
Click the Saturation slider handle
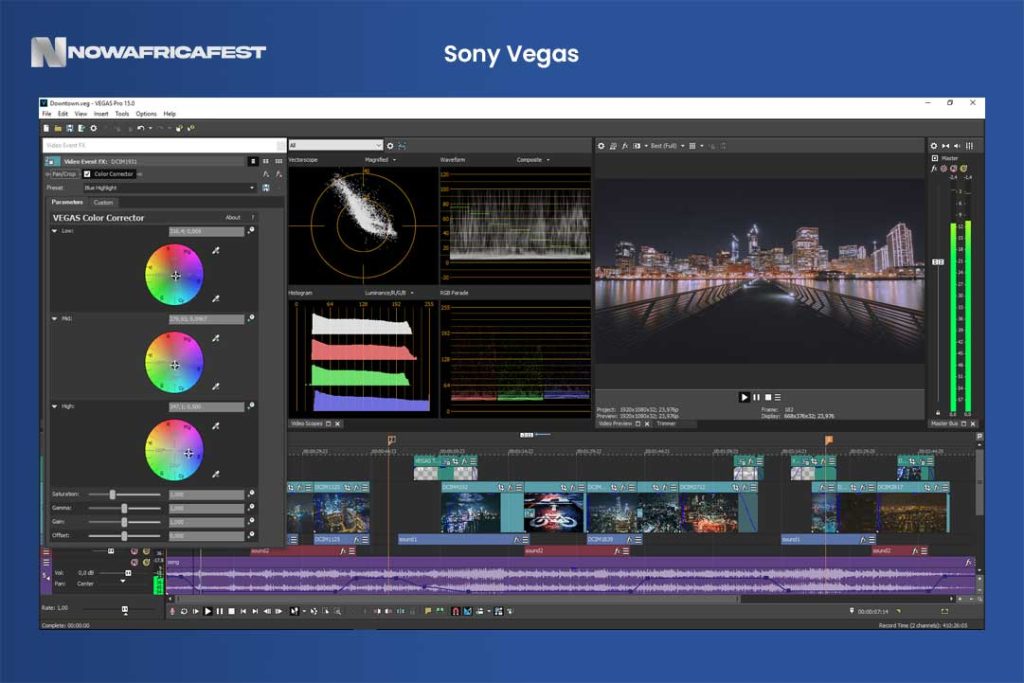(x=112, y=494)
